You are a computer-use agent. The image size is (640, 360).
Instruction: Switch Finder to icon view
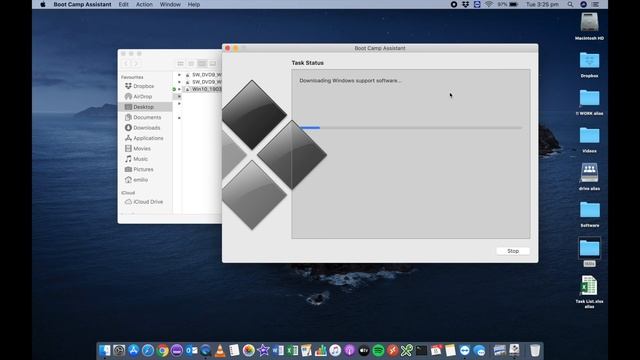tap(180, 64)
